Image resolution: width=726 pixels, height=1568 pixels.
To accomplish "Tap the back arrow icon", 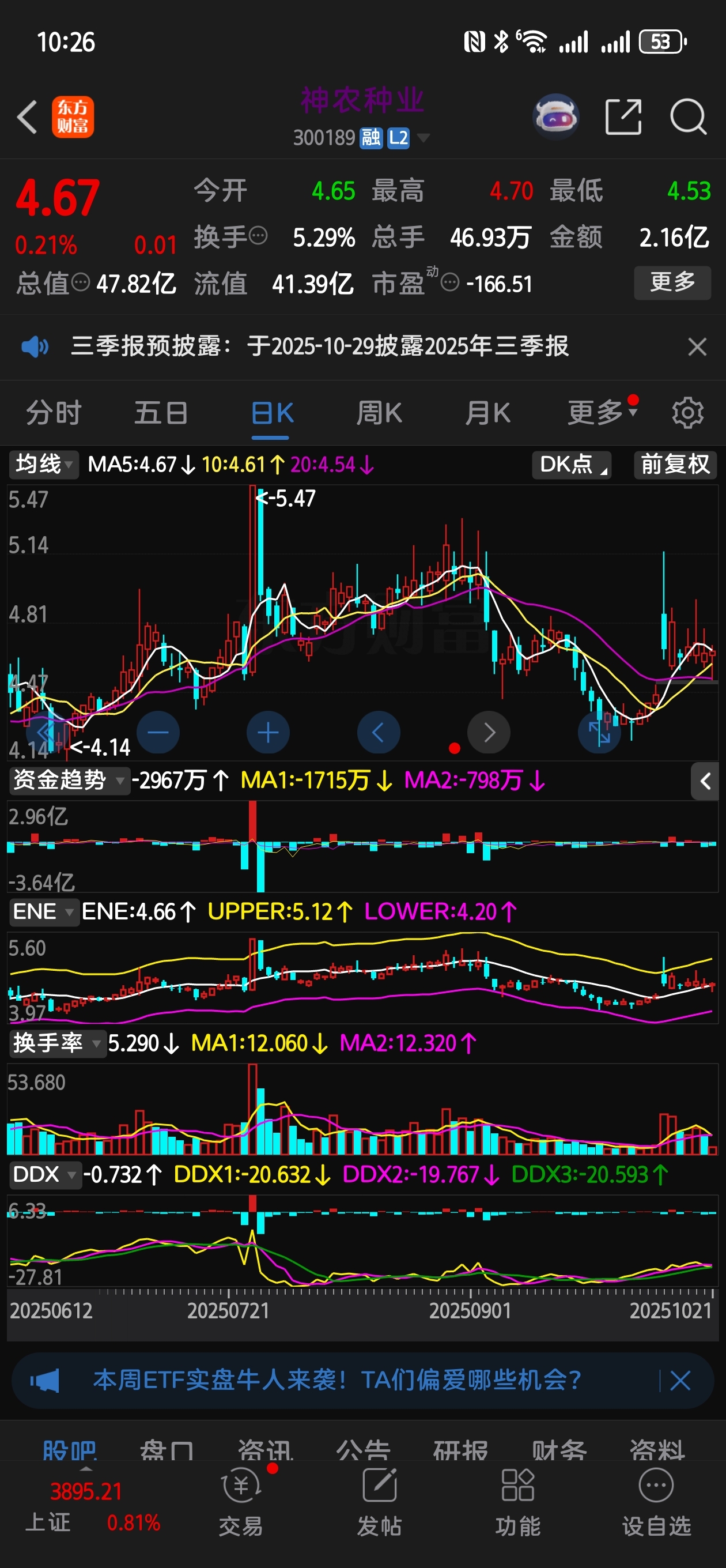I will (28, 117).
